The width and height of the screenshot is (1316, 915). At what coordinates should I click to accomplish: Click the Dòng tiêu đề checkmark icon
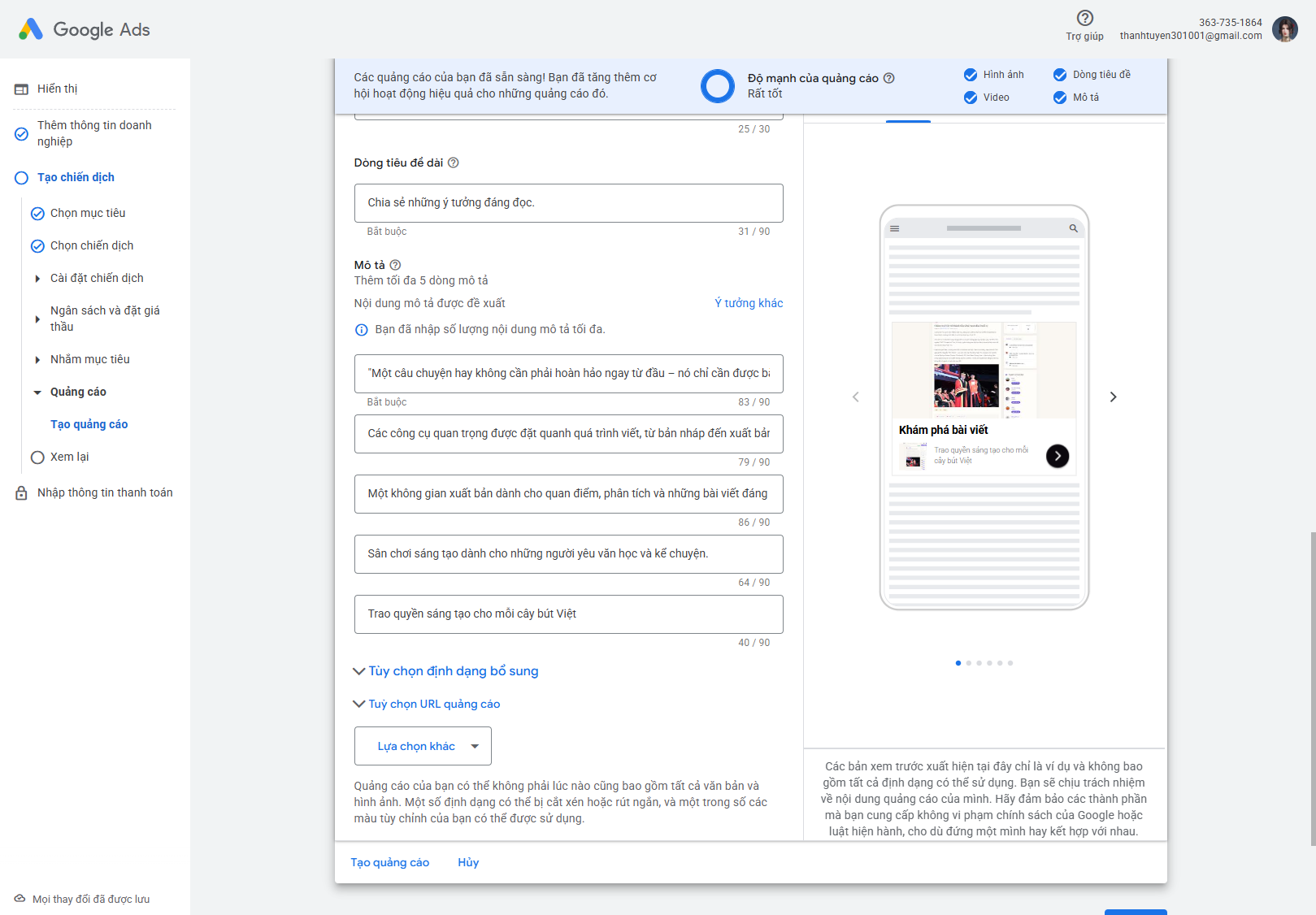1060,75
